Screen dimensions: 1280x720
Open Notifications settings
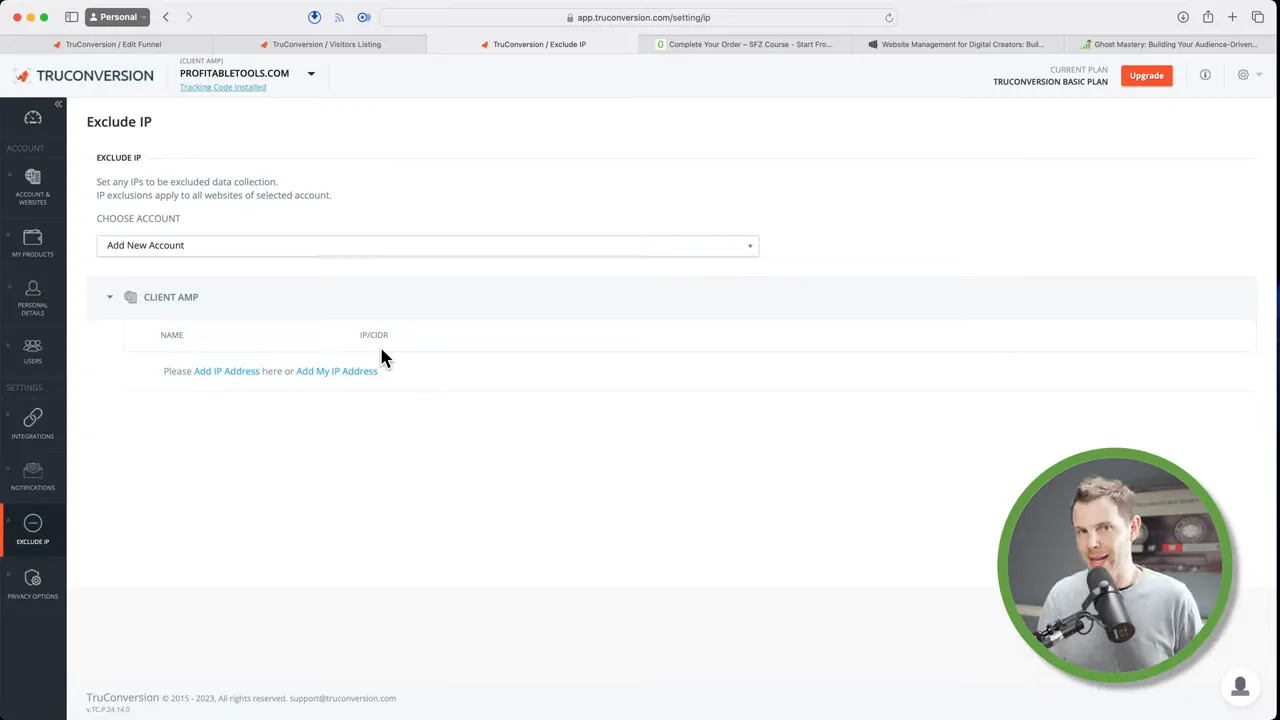point(33,476)
